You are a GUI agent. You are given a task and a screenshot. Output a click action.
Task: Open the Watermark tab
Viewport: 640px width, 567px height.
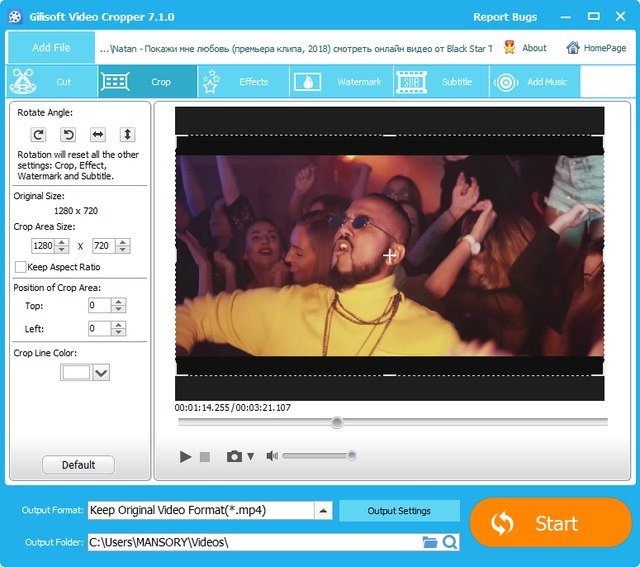[x=347, y=82]
